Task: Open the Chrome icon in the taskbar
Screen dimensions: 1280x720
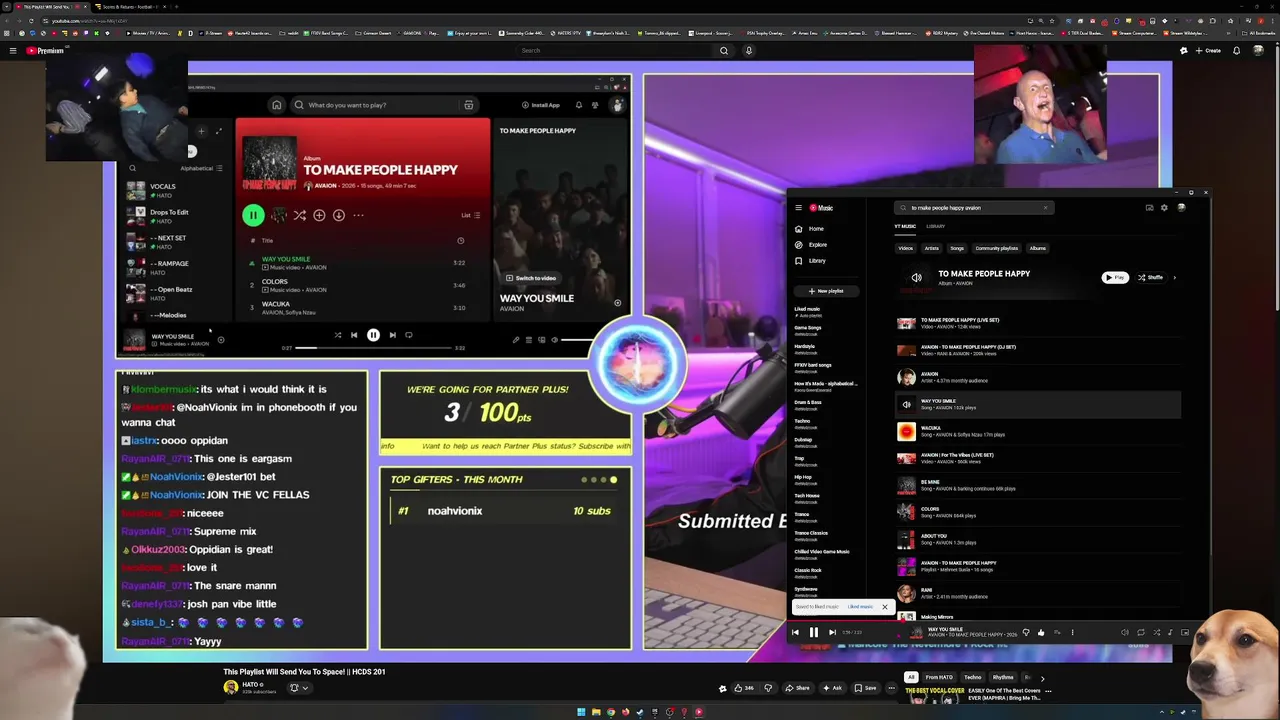Action: point(611,712)
